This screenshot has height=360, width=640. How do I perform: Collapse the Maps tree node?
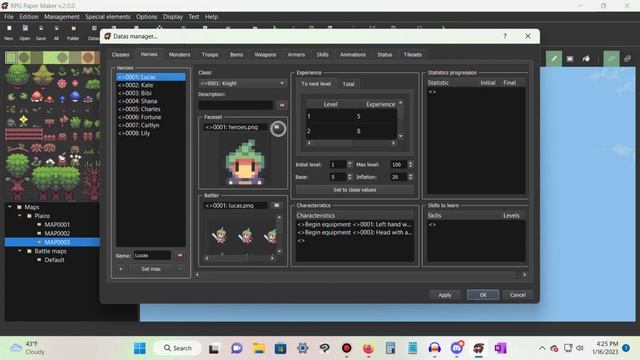(10, 207)
